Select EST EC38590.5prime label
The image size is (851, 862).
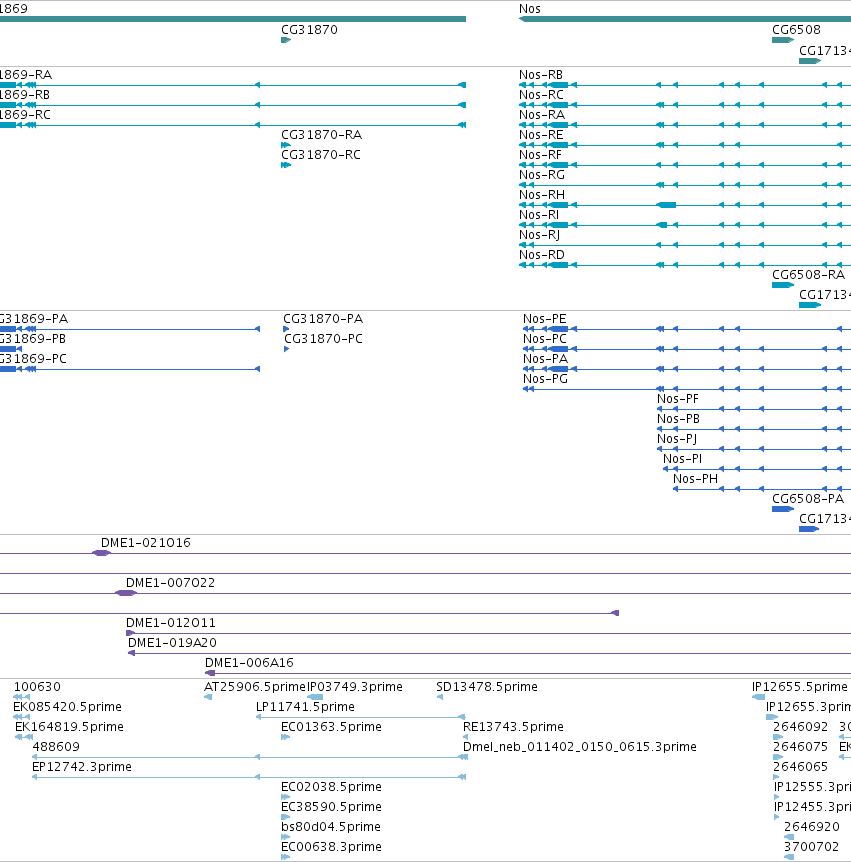coord(331,807)
